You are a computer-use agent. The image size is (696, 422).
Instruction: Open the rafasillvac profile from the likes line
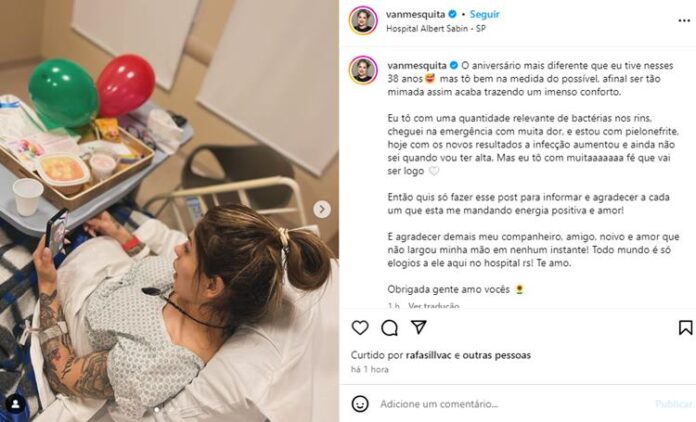point(428,355)
